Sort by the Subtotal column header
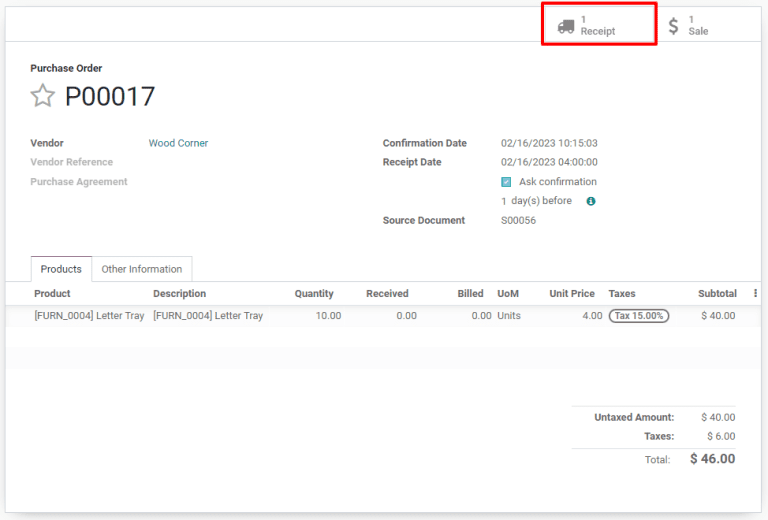The height and width of the screenshot is (520, 768). point(717,294)
